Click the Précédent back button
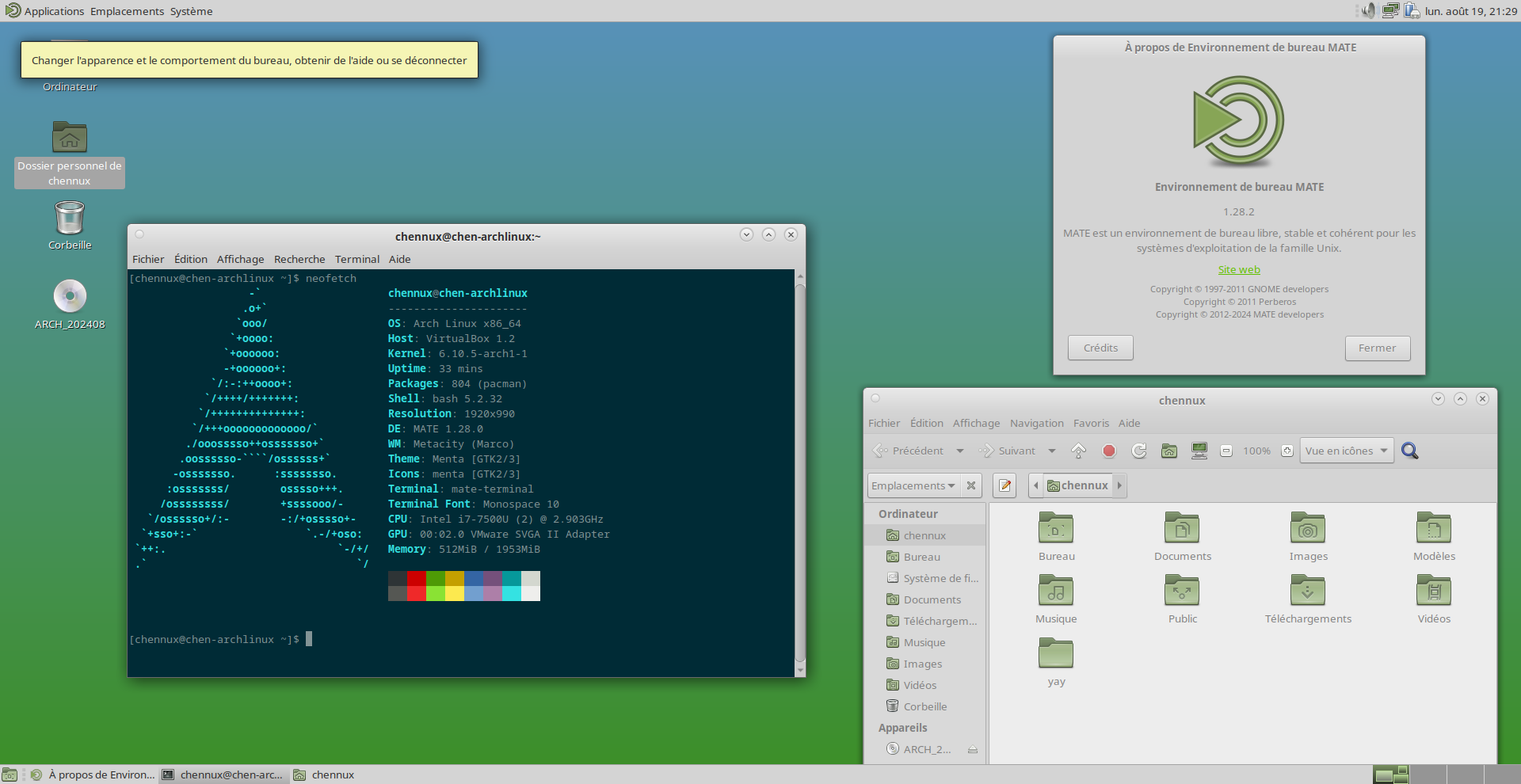This screenshot has height=784, width=1521. pos(909,451)
